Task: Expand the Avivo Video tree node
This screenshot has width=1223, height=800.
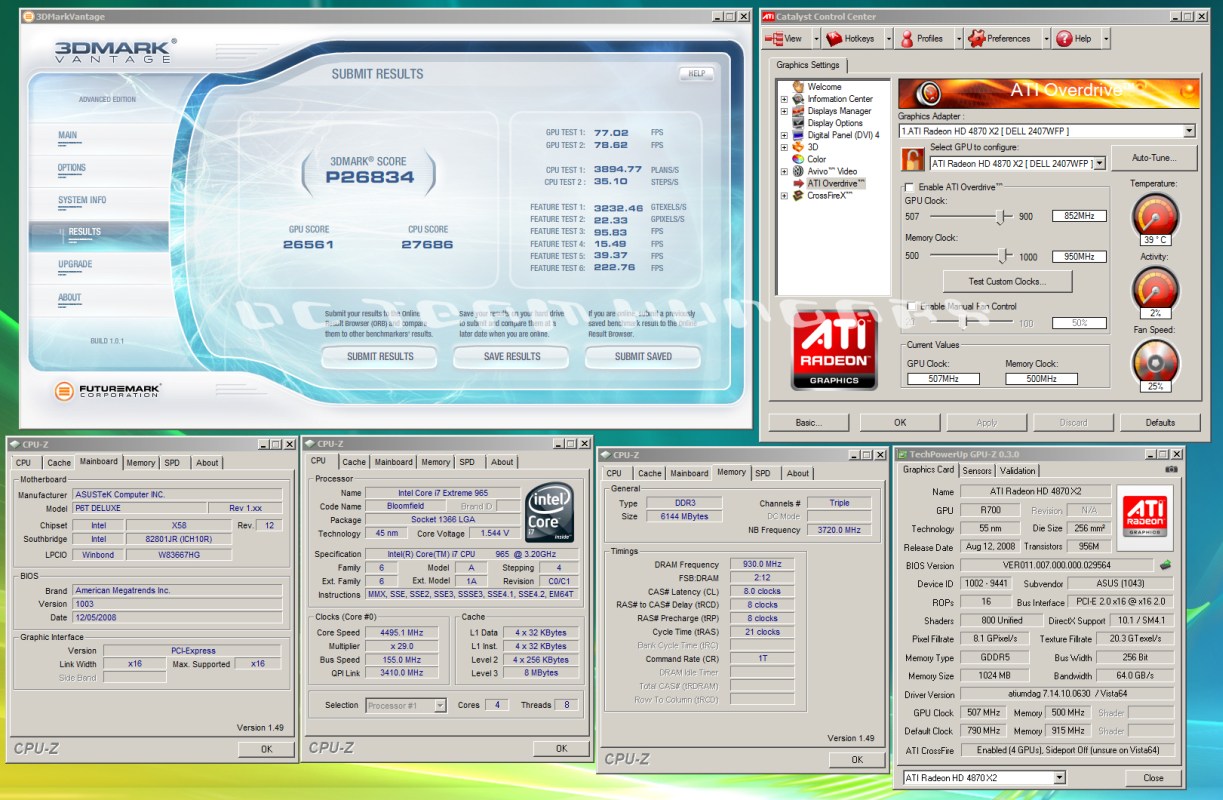Action: (784, 172)
